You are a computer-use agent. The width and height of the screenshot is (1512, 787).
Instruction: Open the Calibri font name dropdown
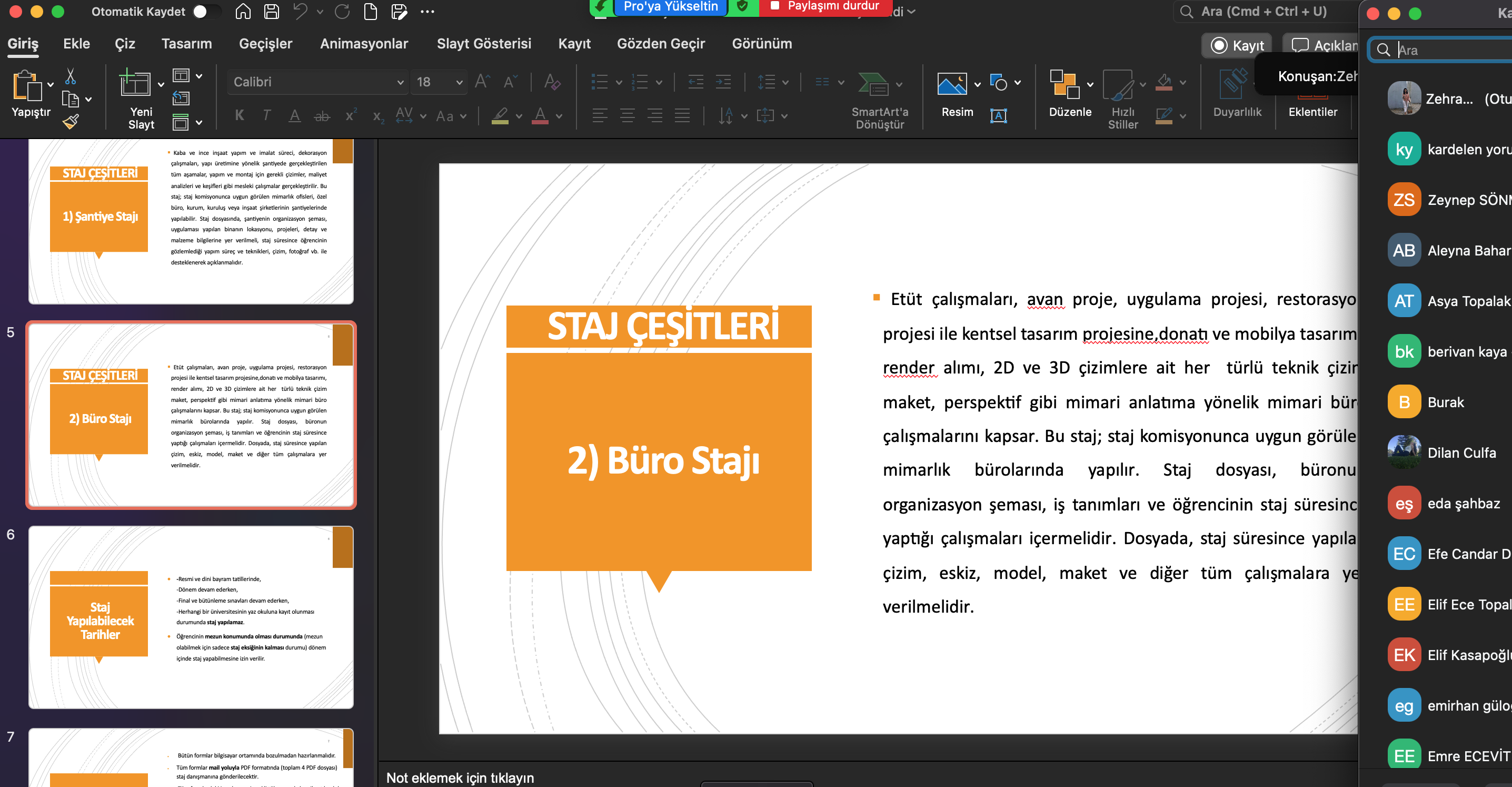coord(400,82)
